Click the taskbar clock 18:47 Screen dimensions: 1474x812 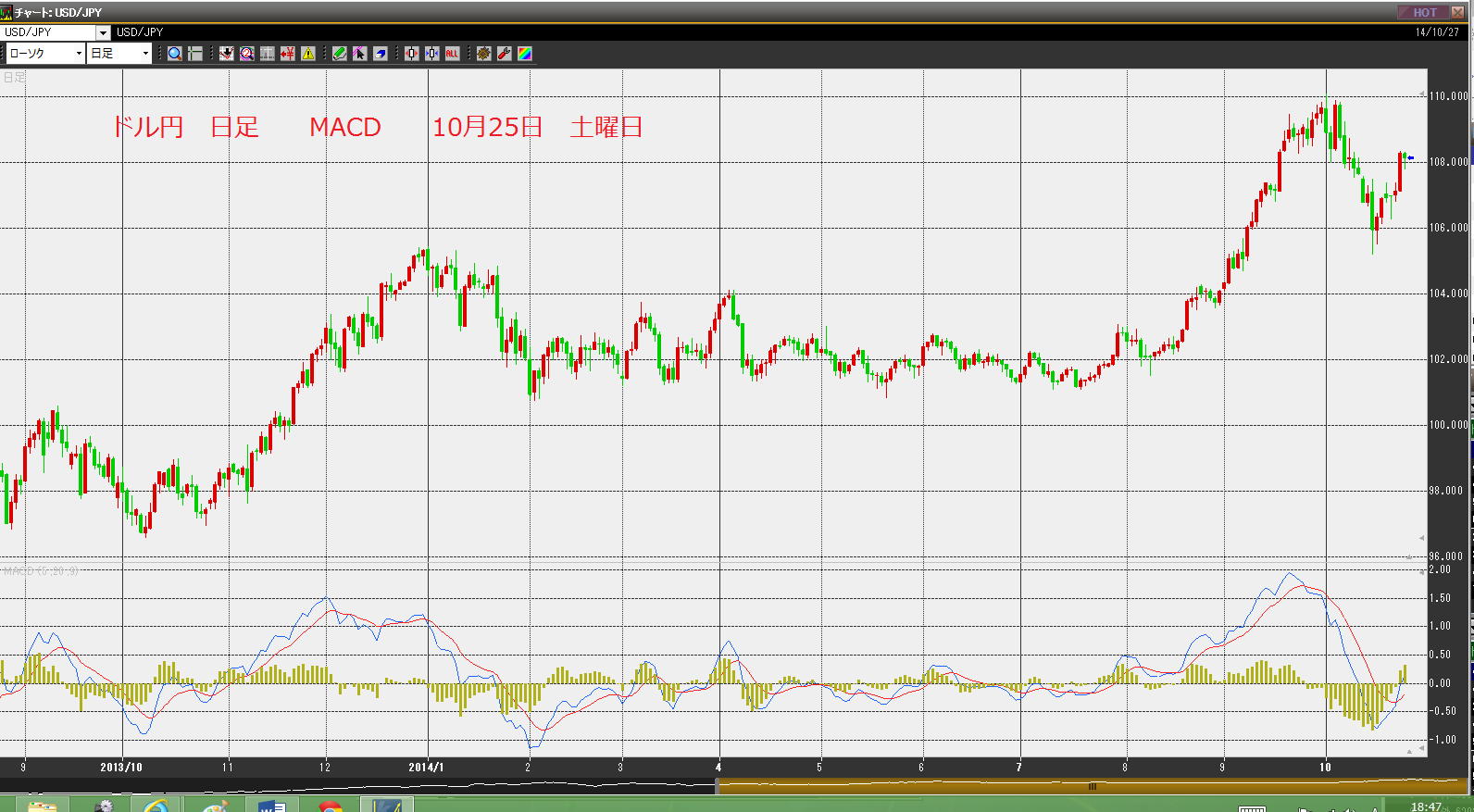pos(1426,806)
